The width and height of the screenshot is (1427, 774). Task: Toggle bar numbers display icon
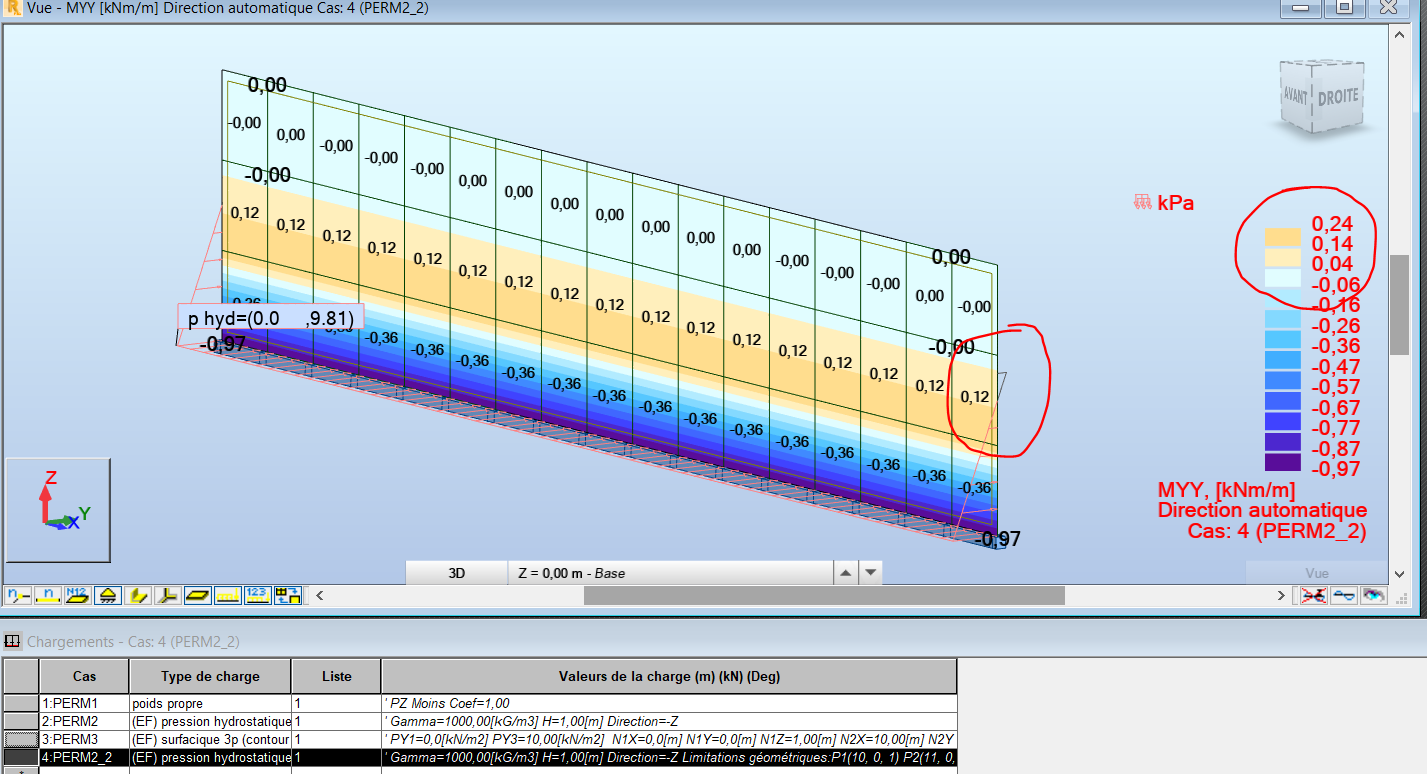pyautogui.click(x=47, y=595)
